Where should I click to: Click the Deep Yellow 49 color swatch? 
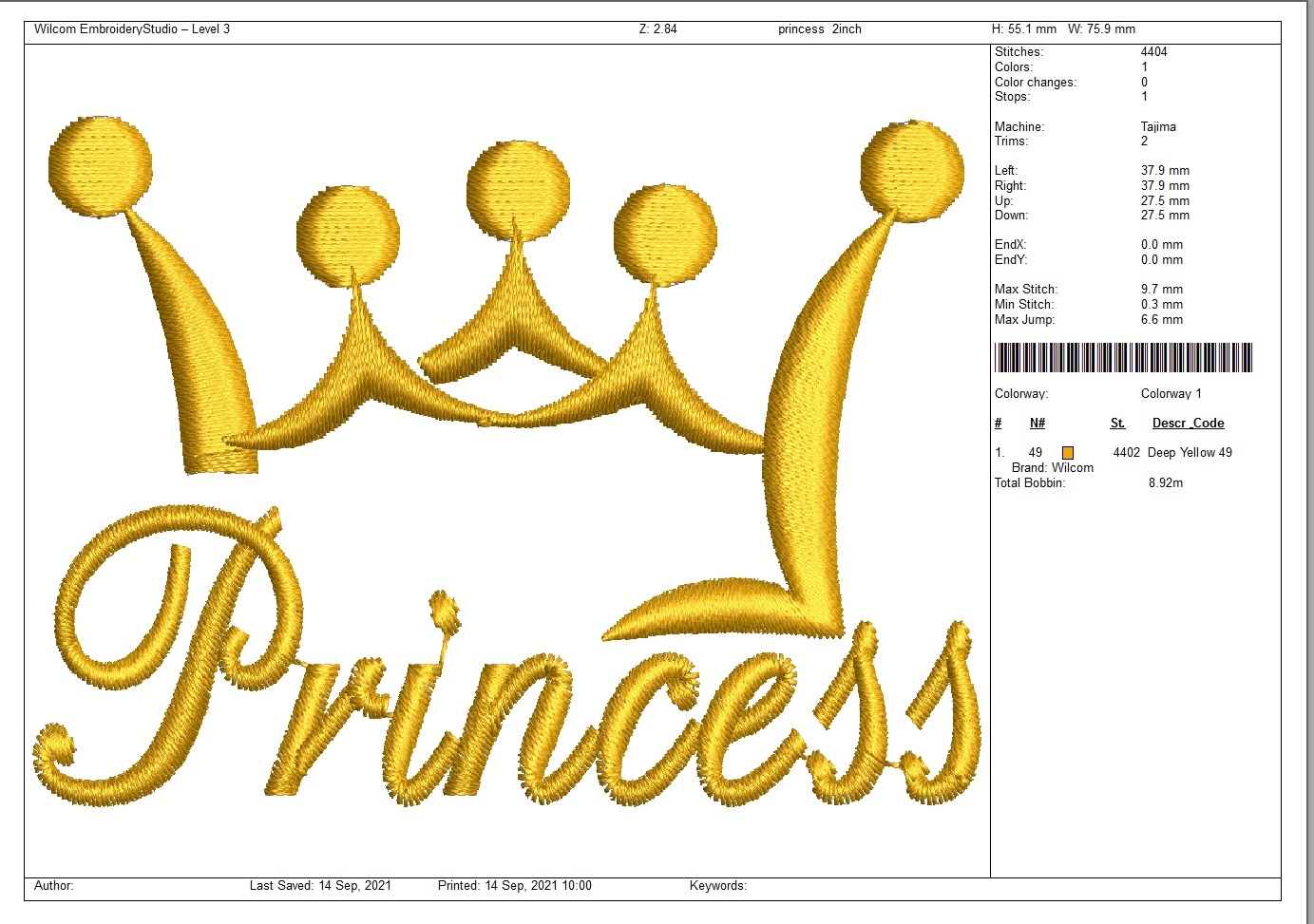click(1068, 453)
